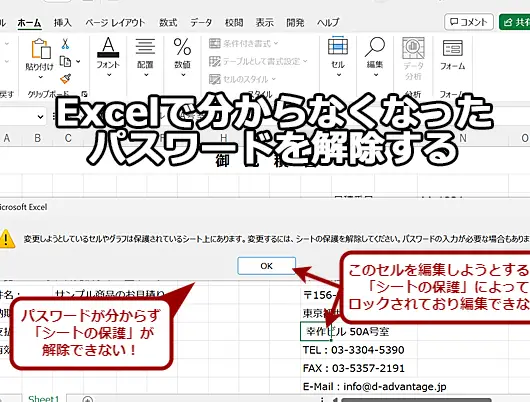
Task: Expand the Editing group dropdown chevron
Action: 376,75
